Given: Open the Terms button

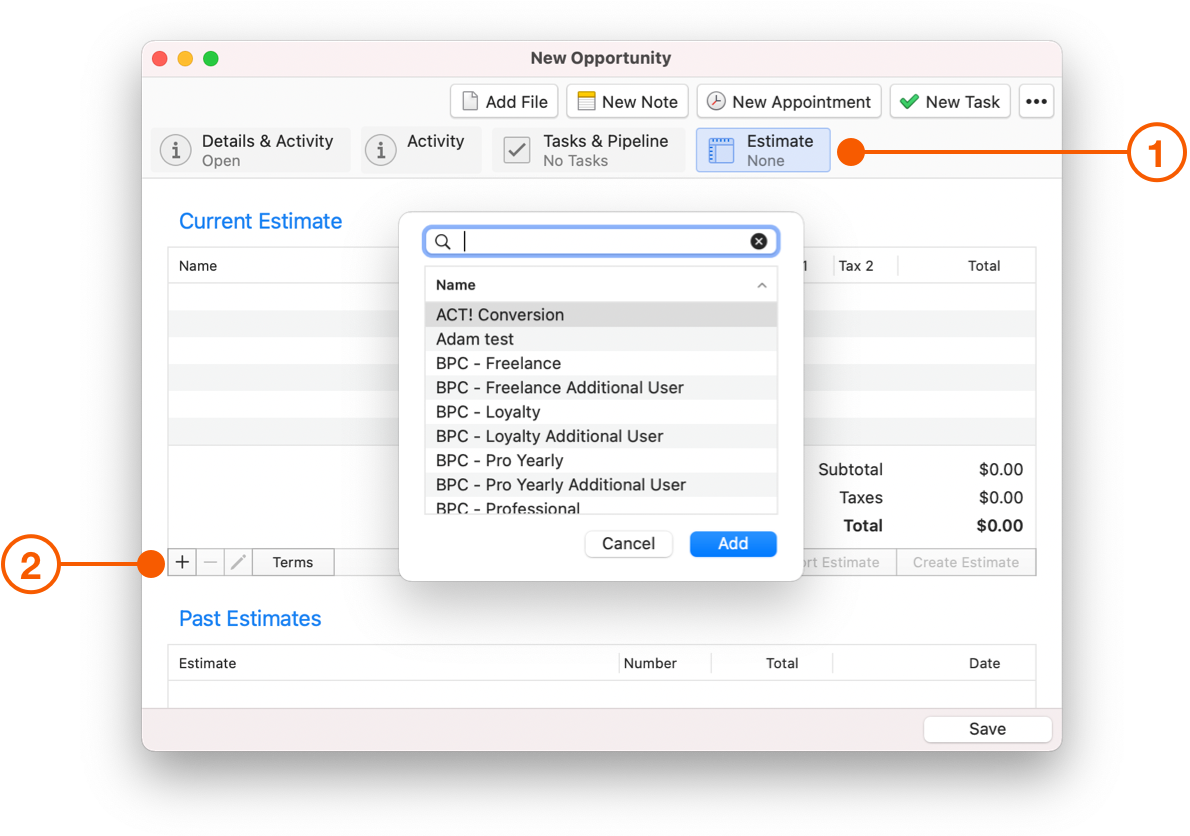Looking at the screenshot, I should (x=293, y=562).
